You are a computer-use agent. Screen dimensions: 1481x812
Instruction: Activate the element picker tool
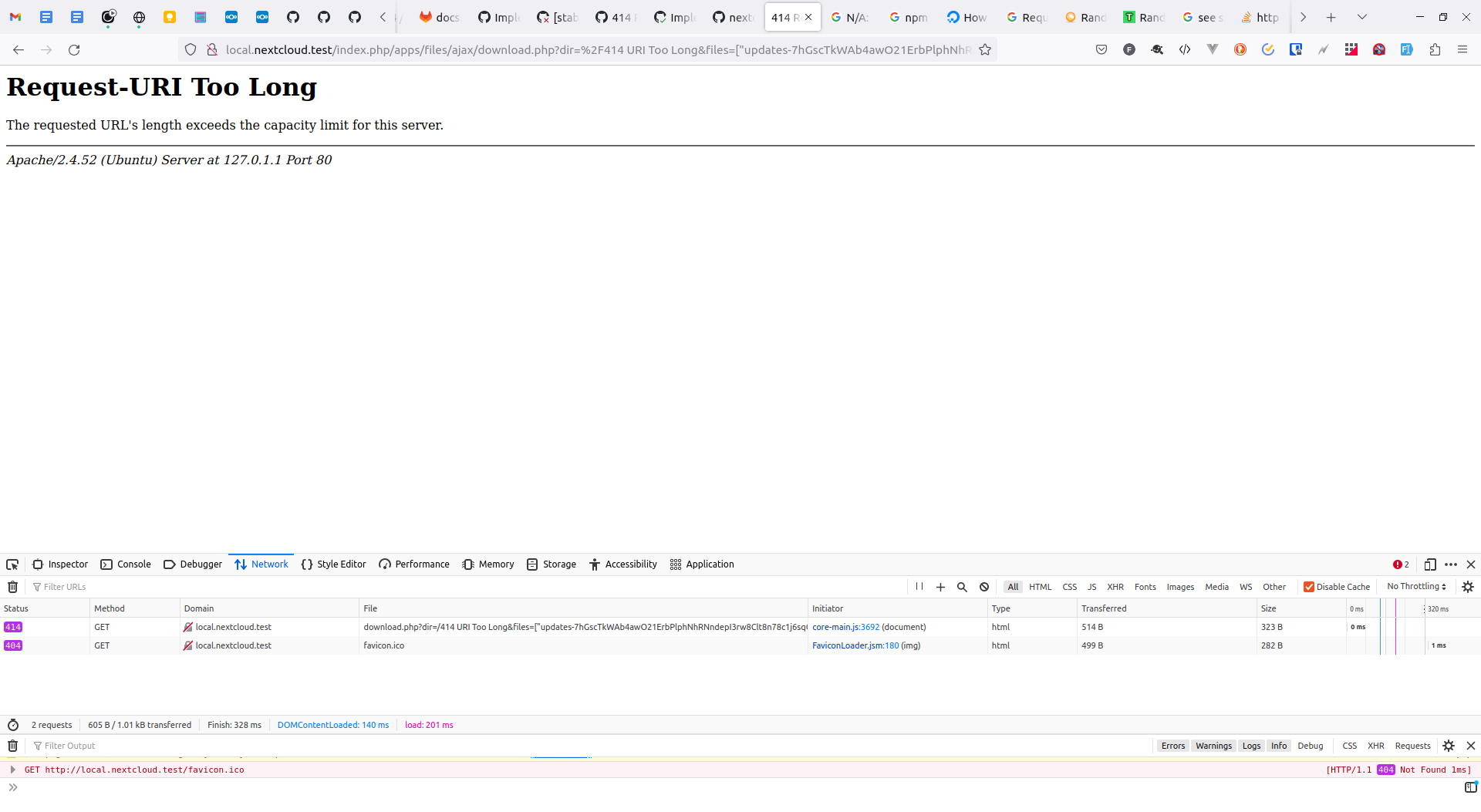12,564
